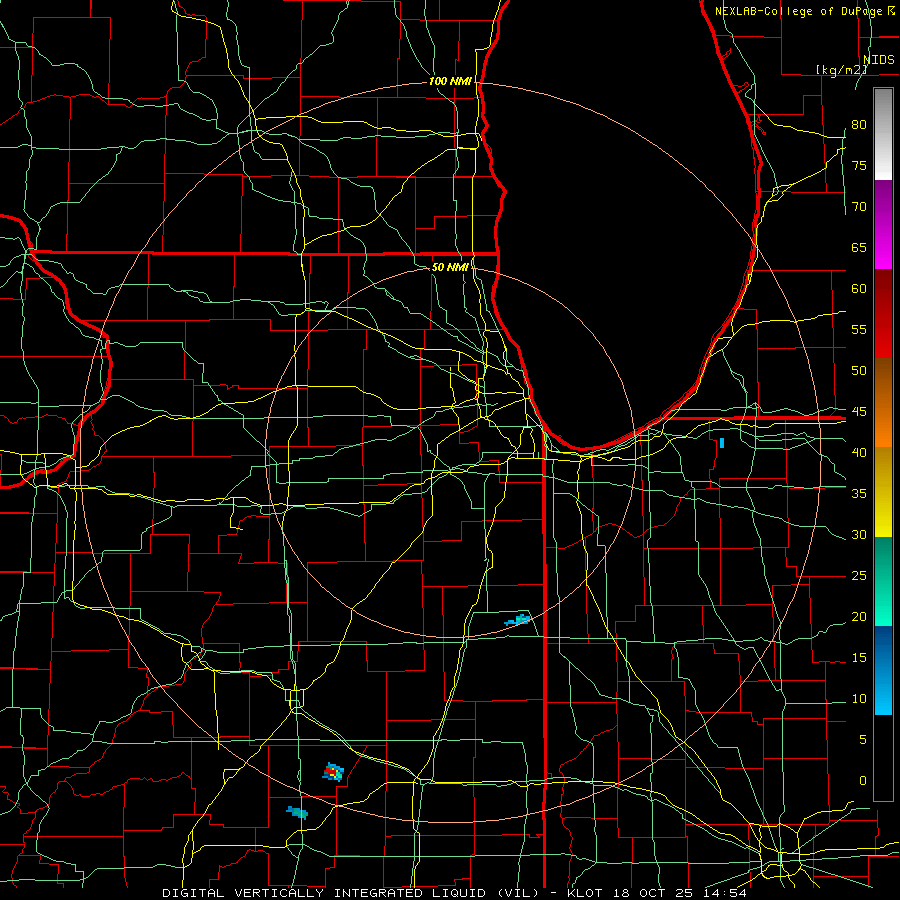Click the "18 OCT 25" date text

point(654,893)
